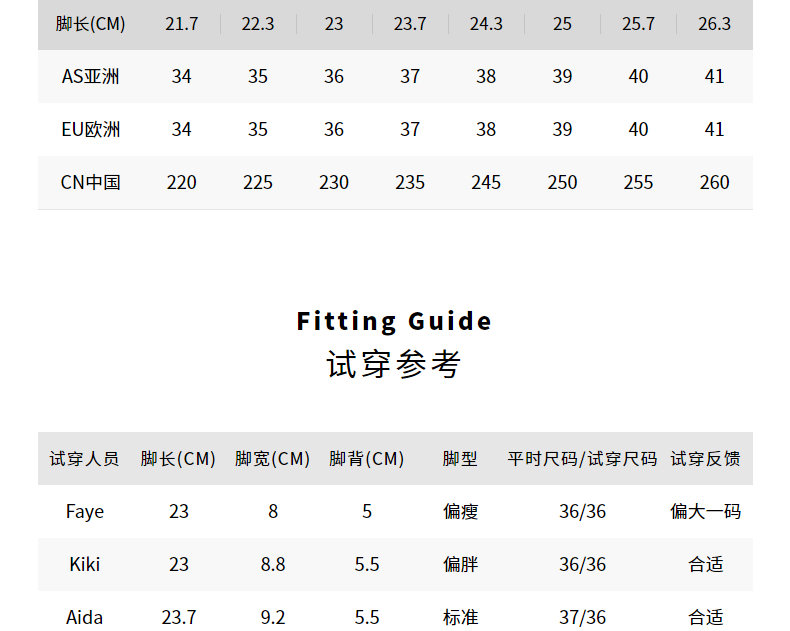Click the Fitting Guide heading
The width and height of the screenshot is (790, 631).
[395, 321]
